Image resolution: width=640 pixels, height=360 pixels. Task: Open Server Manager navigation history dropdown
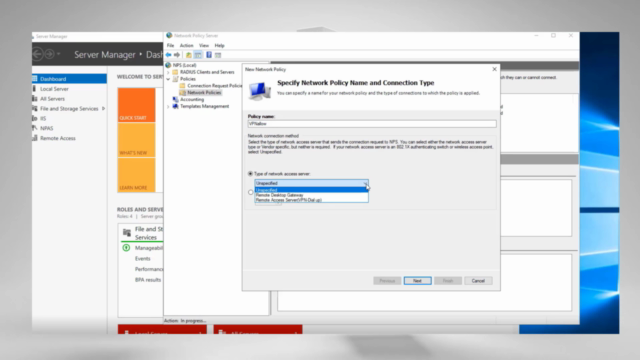click(59, 54)
